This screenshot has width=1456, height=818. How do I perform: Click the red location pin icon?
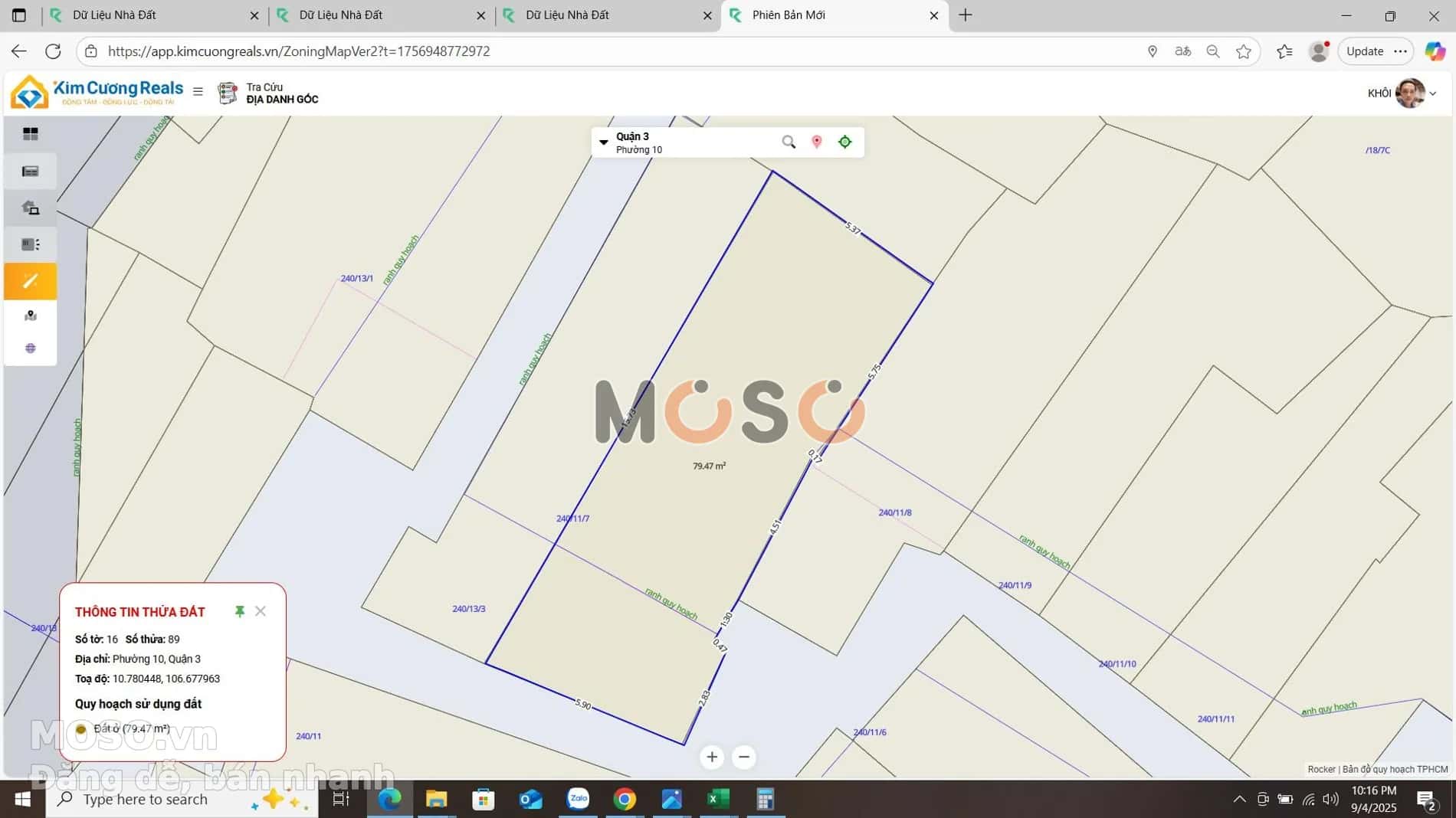coord(817,142)
